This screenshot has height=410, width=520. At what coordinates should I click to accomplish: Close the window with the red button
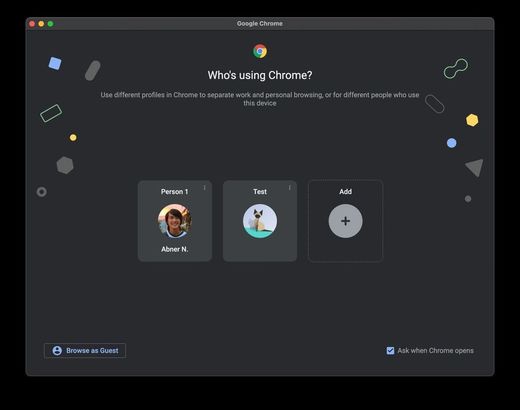(32, 24)
